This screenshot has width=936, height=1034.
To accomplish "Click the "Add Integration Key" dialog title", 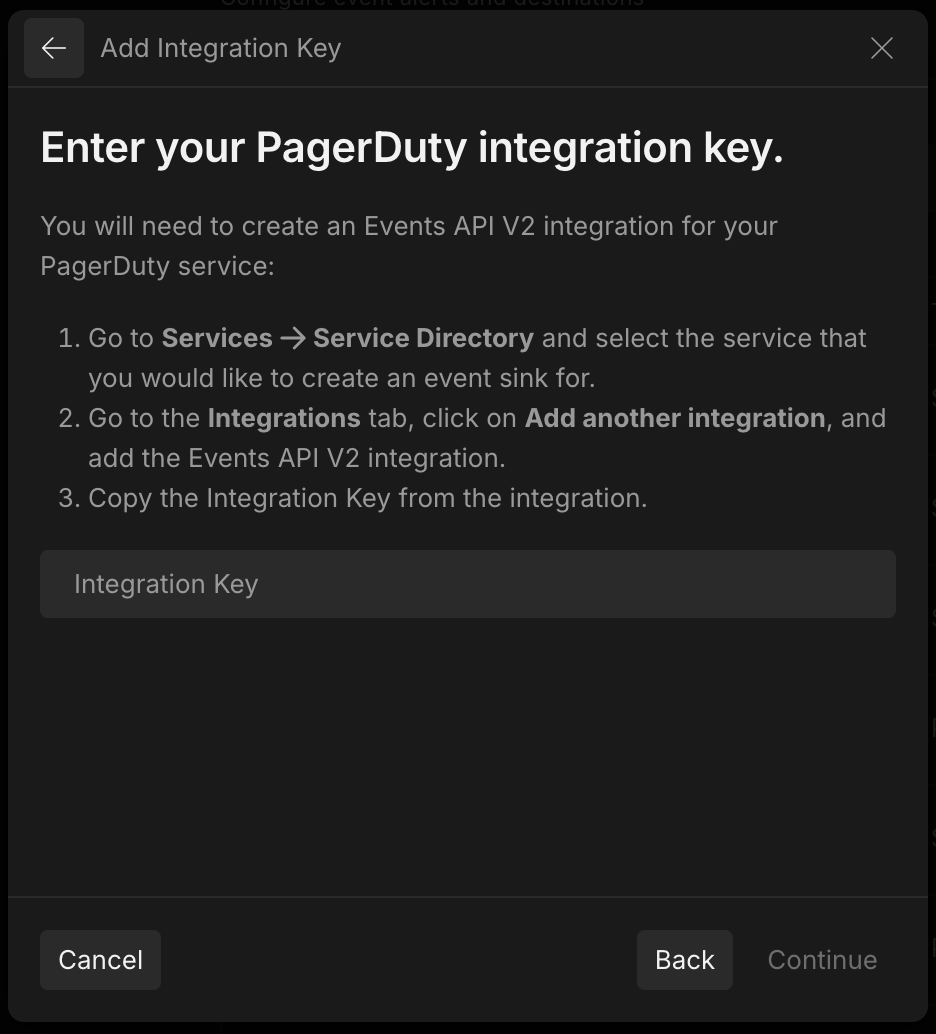I will click(x=221, y=48).
